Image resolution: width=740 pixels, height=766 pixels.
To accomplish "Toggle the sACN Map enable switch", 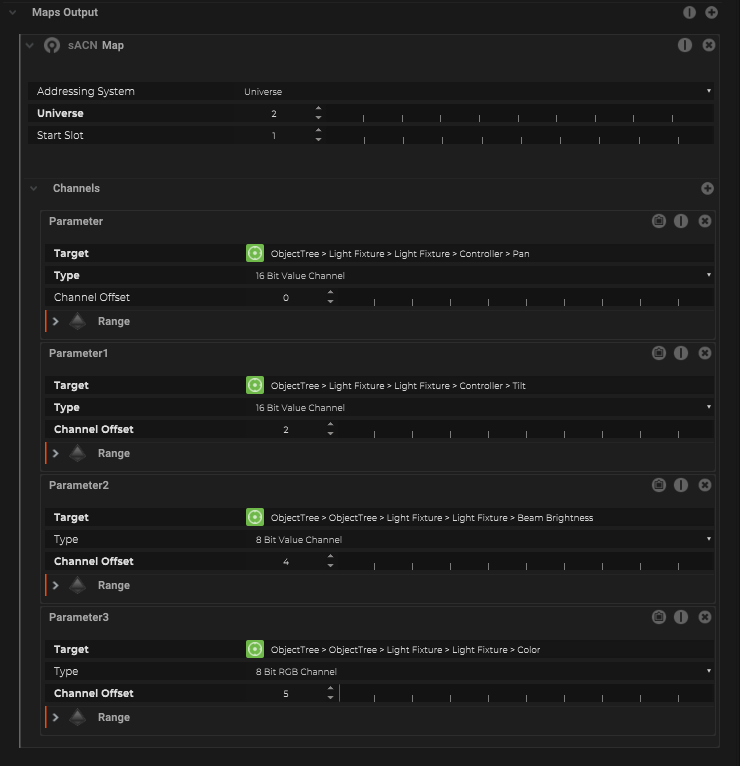I will pos(685,45).
